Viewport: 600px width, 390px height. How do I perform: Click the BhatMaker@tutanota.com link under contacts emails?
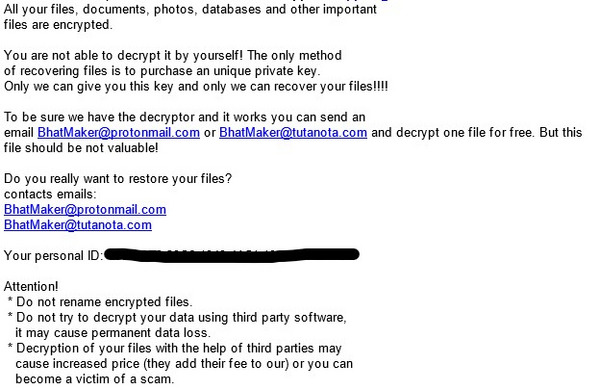coord(78,225)
